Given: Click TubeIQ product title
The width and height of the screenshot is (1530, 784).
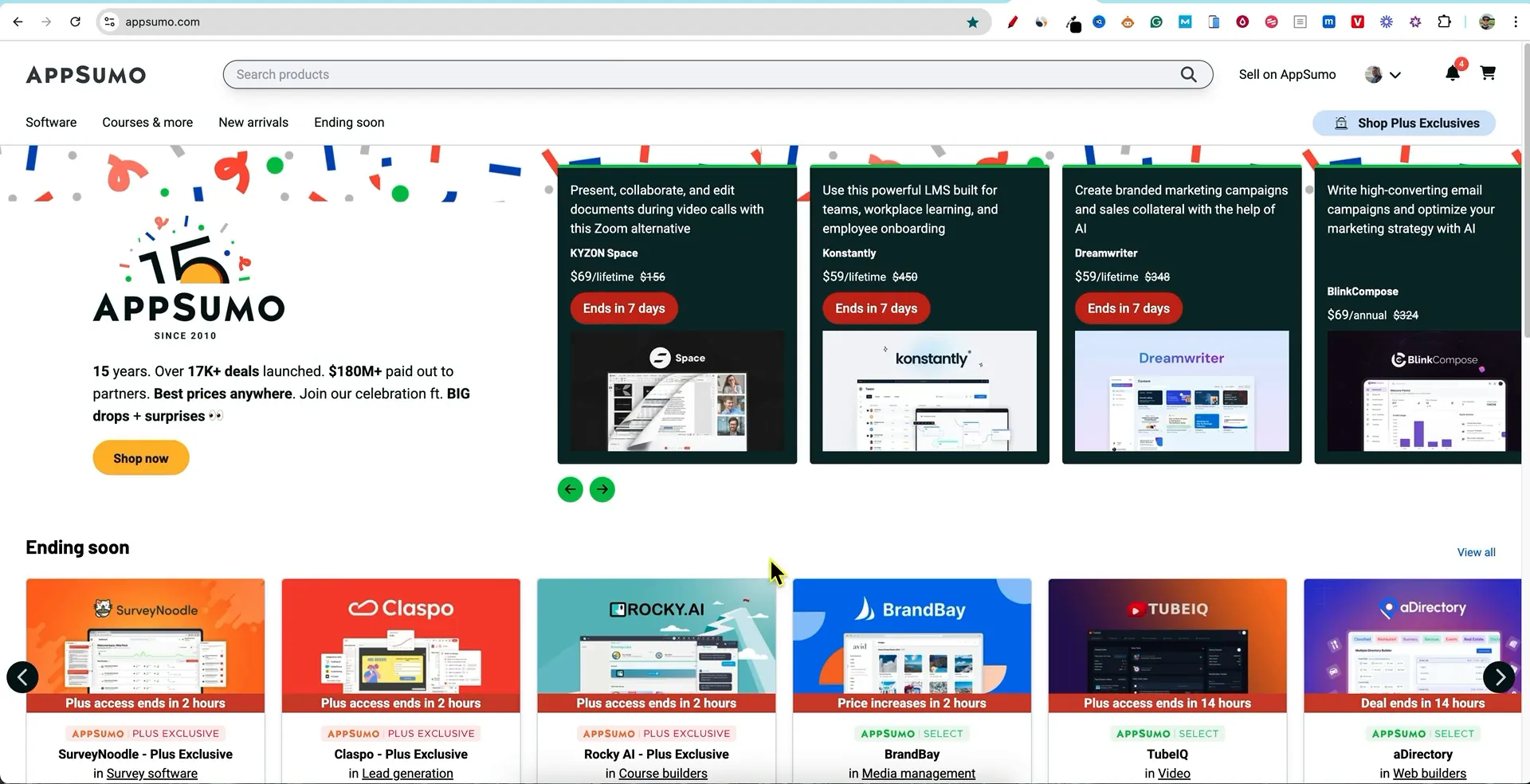Looking at the screenshot, I should coord(1167,755).
